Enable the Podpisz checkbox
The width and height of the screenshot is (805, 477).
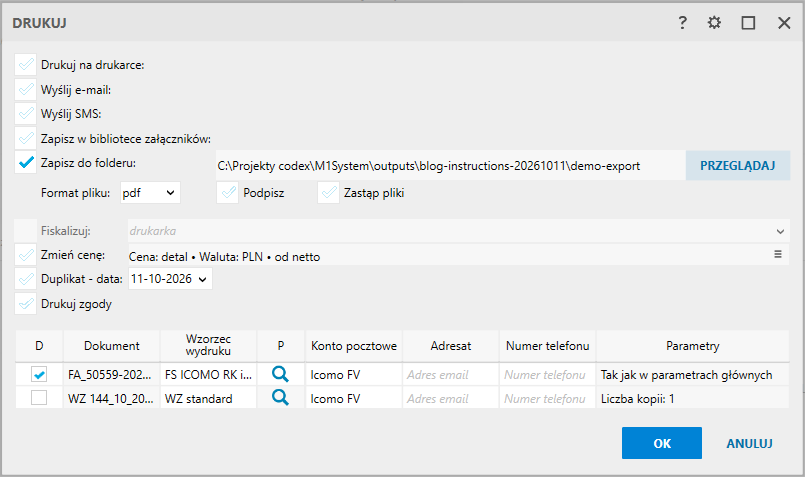point(227,193)
